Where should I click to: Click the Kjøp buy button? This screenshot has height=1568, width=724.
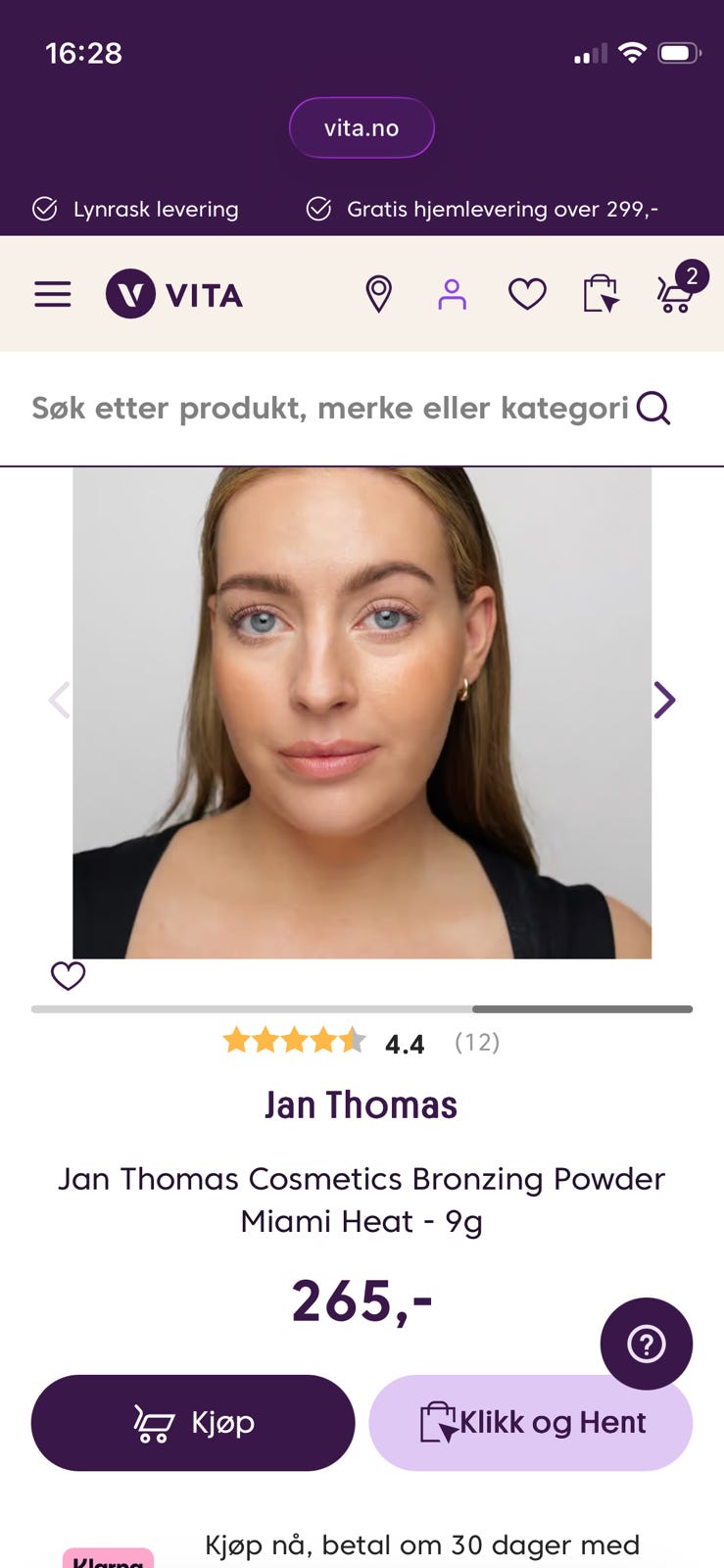tap(193, 1423)
